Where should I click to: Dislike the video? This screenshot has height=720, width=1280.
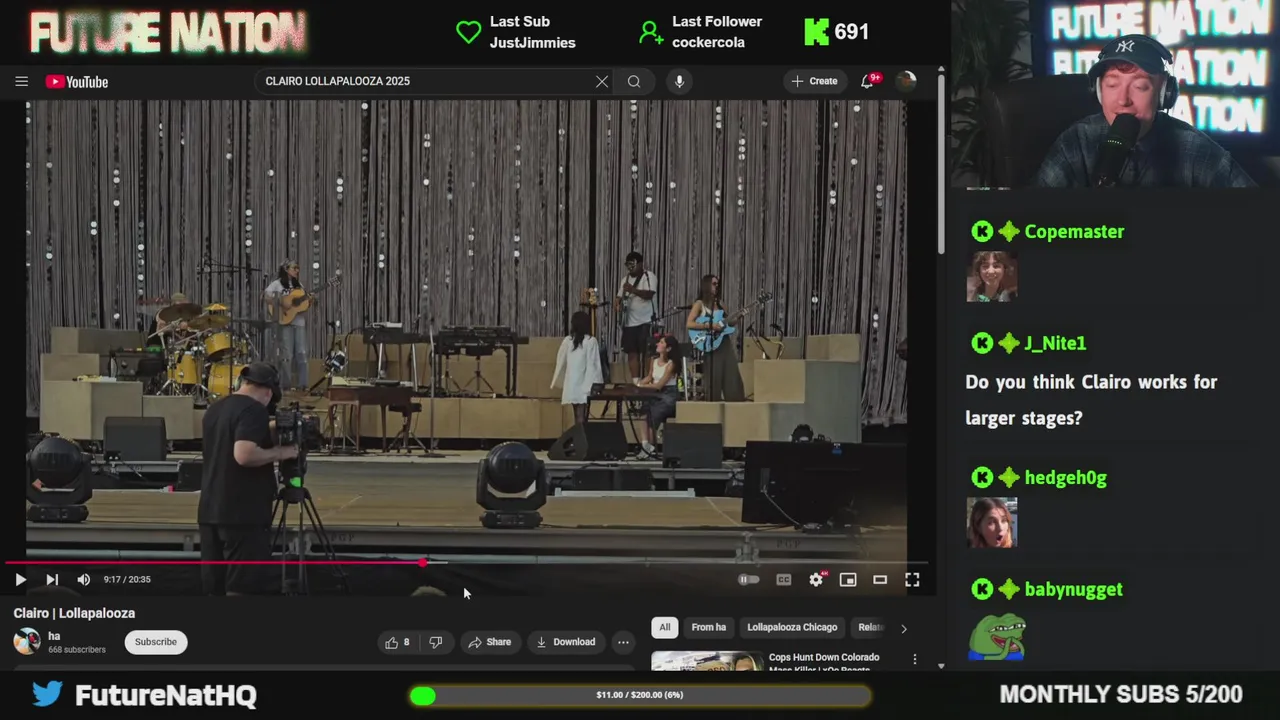(436, 642)
